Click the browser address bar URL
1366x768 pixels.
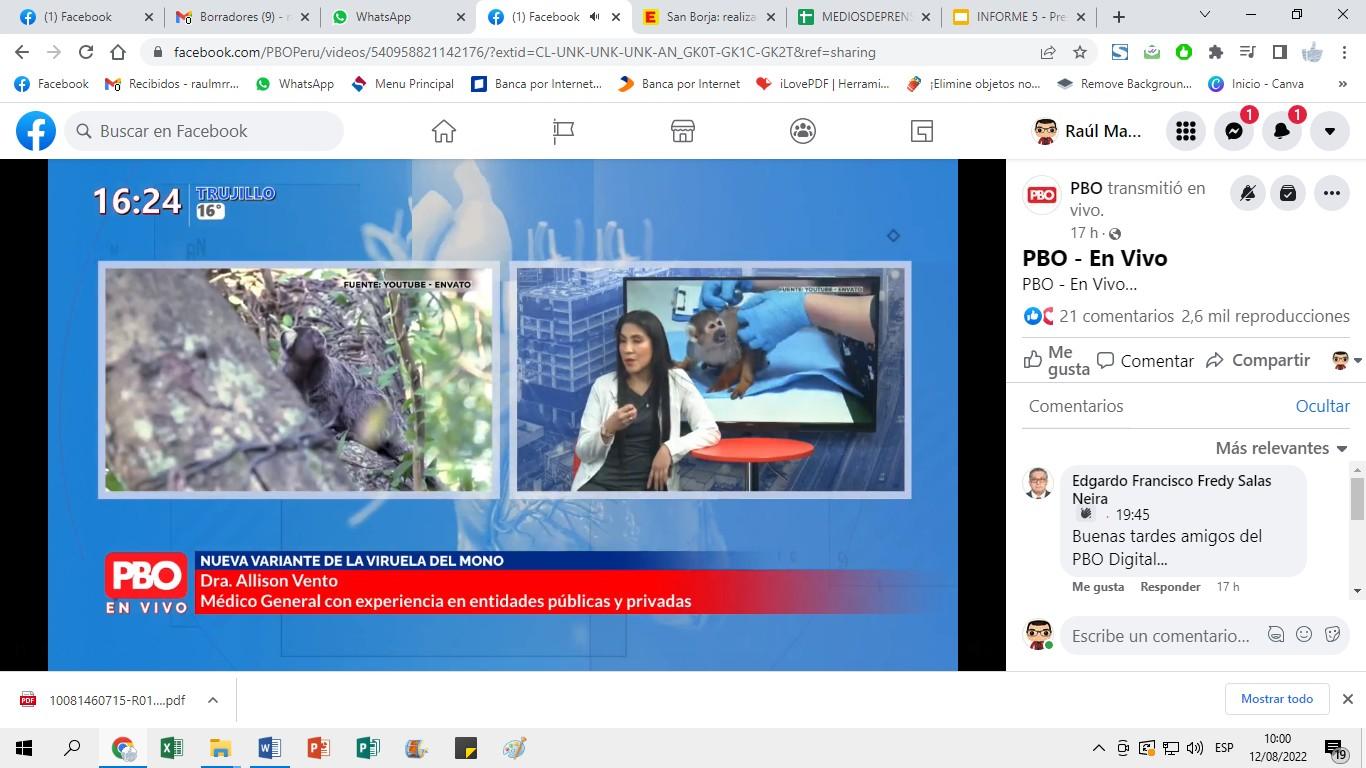(524, 52)
